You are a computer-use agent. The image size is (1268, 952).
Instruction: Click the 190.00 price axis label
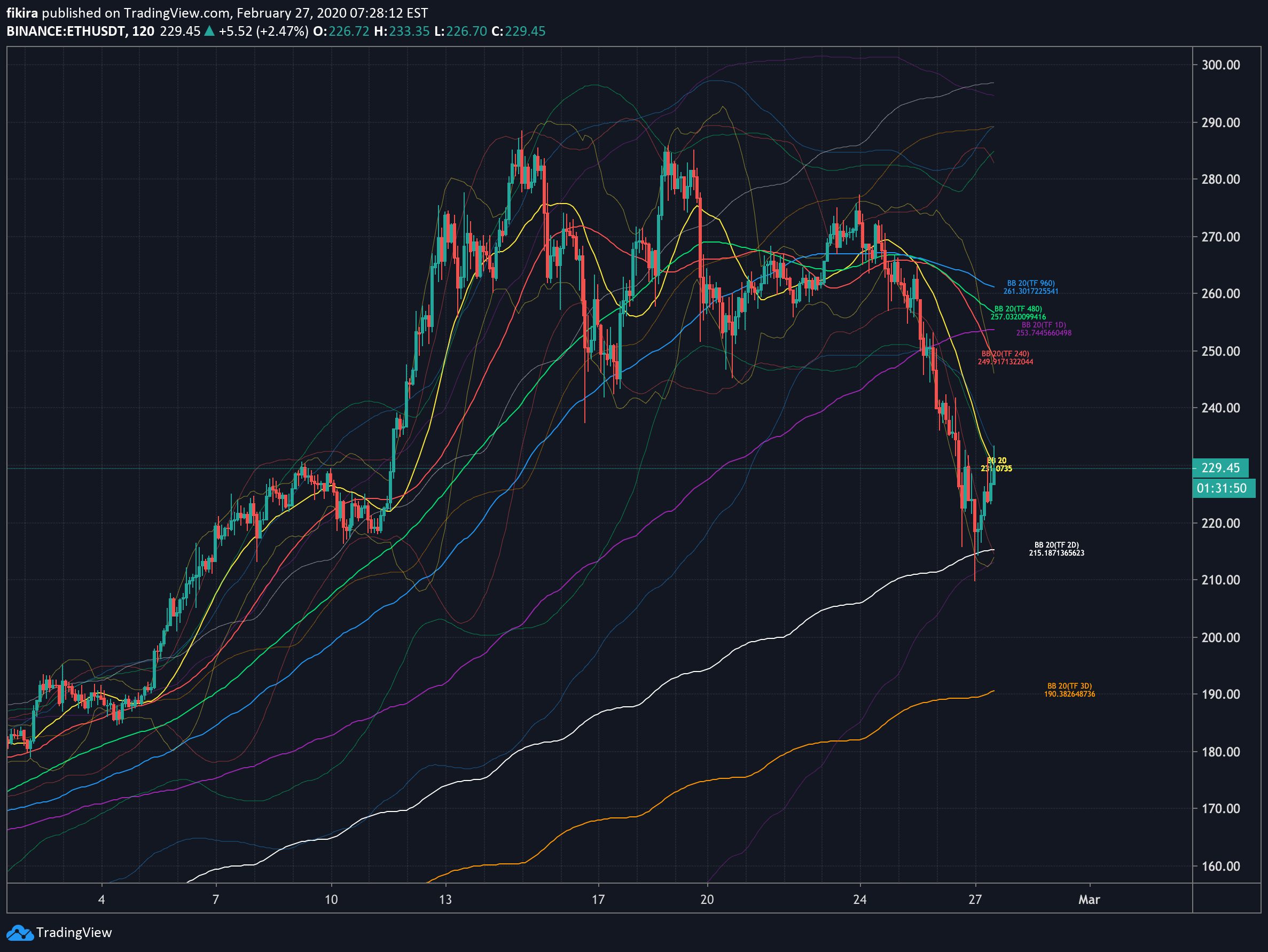(x=1220, y=694)
